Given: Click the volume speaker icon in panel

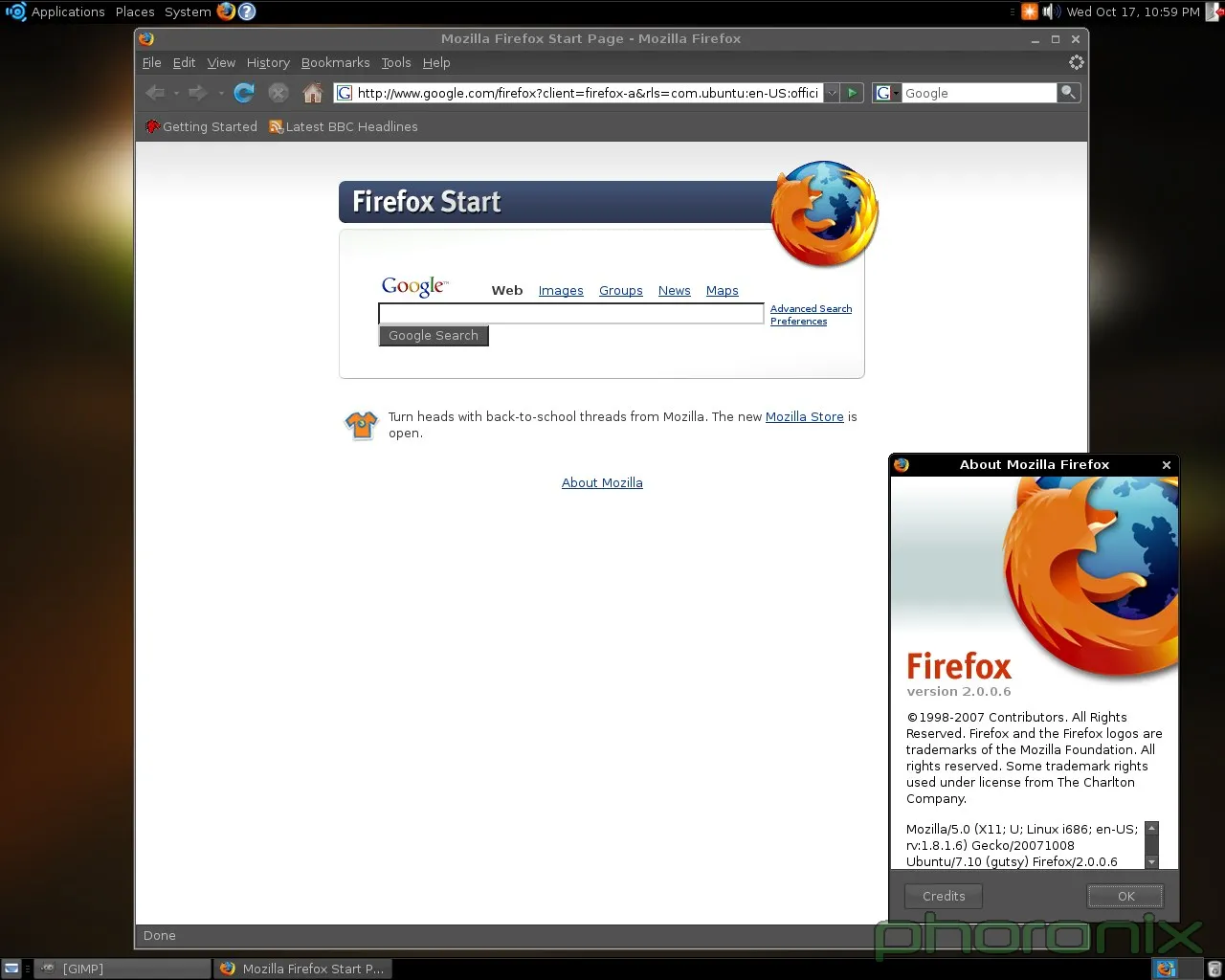Looking at the screenshot, I should [1051, 11].
